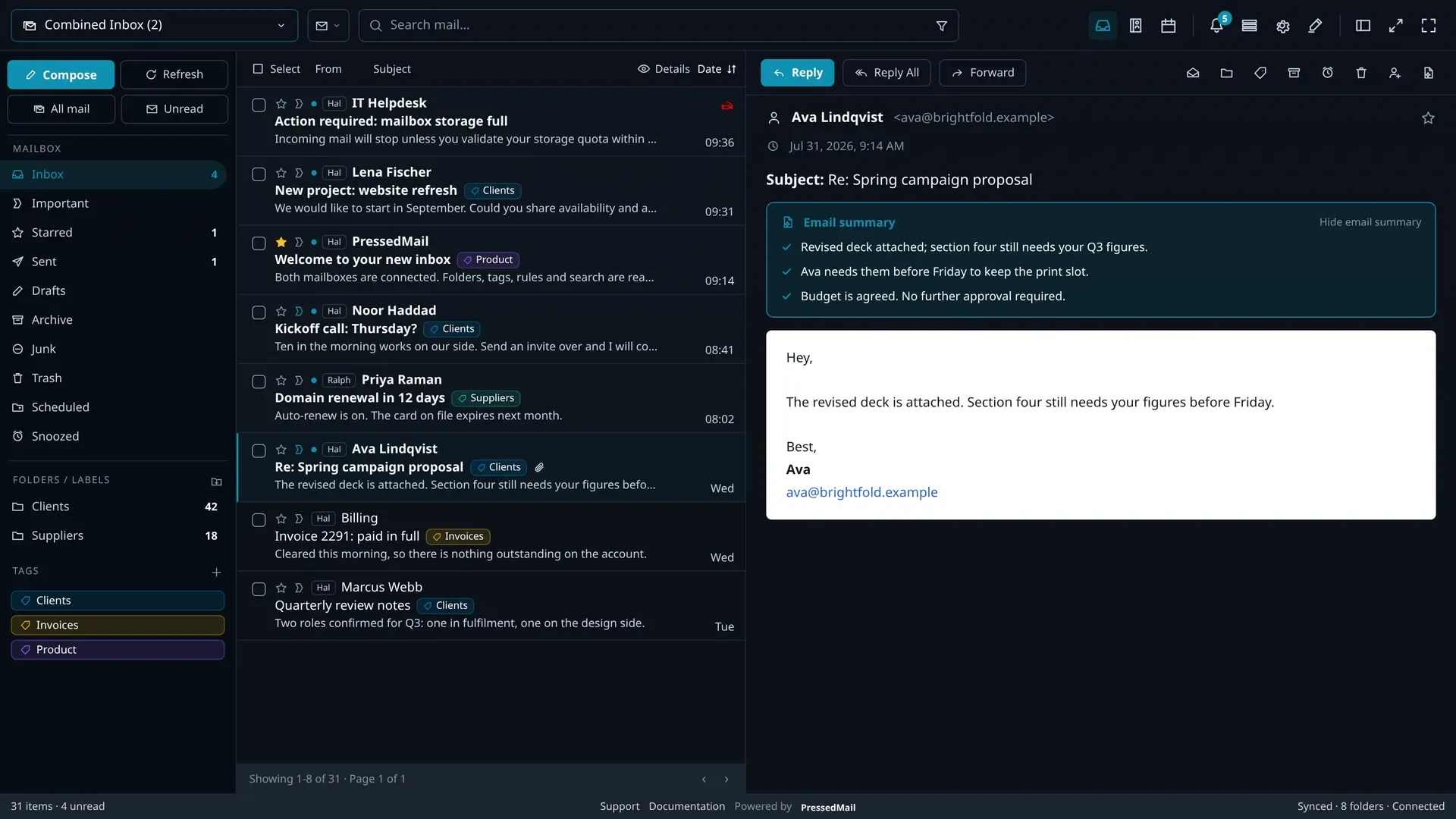The width and height of the screenshot is (1456, 819).
Task: Click the Reply All button
Action: (886, 73)
